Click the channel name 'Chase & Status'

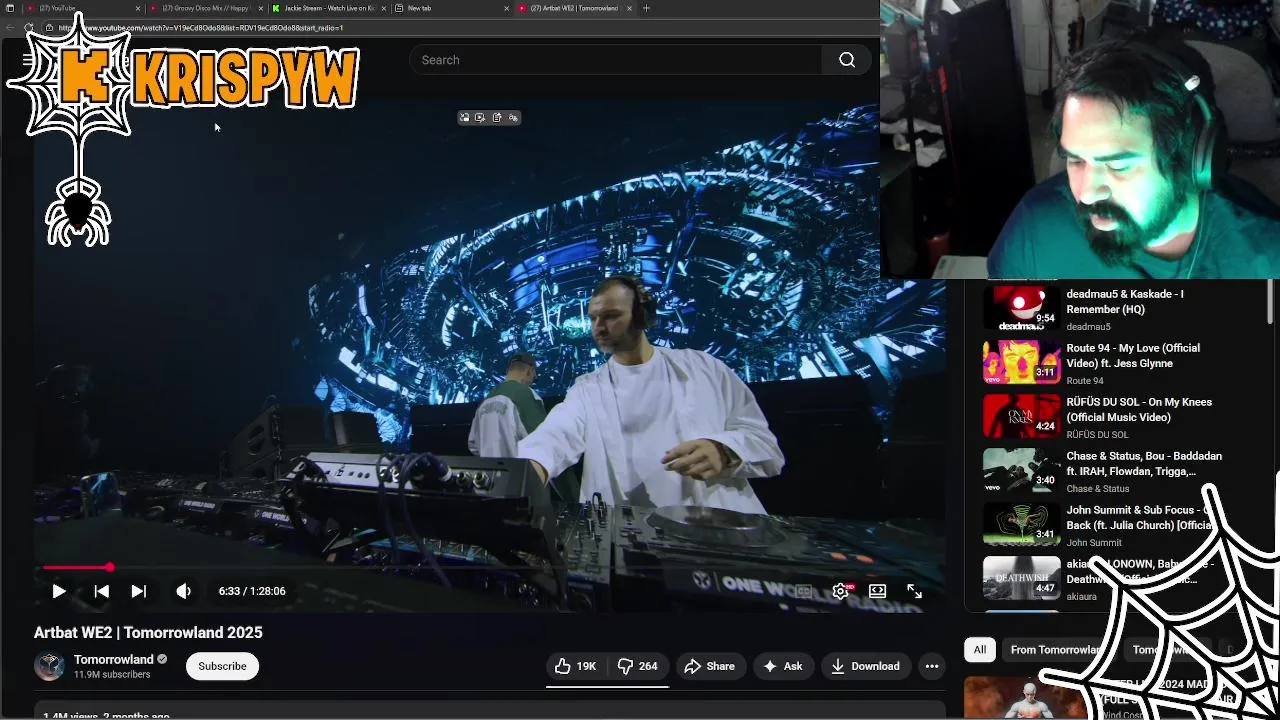point(1098,489)
